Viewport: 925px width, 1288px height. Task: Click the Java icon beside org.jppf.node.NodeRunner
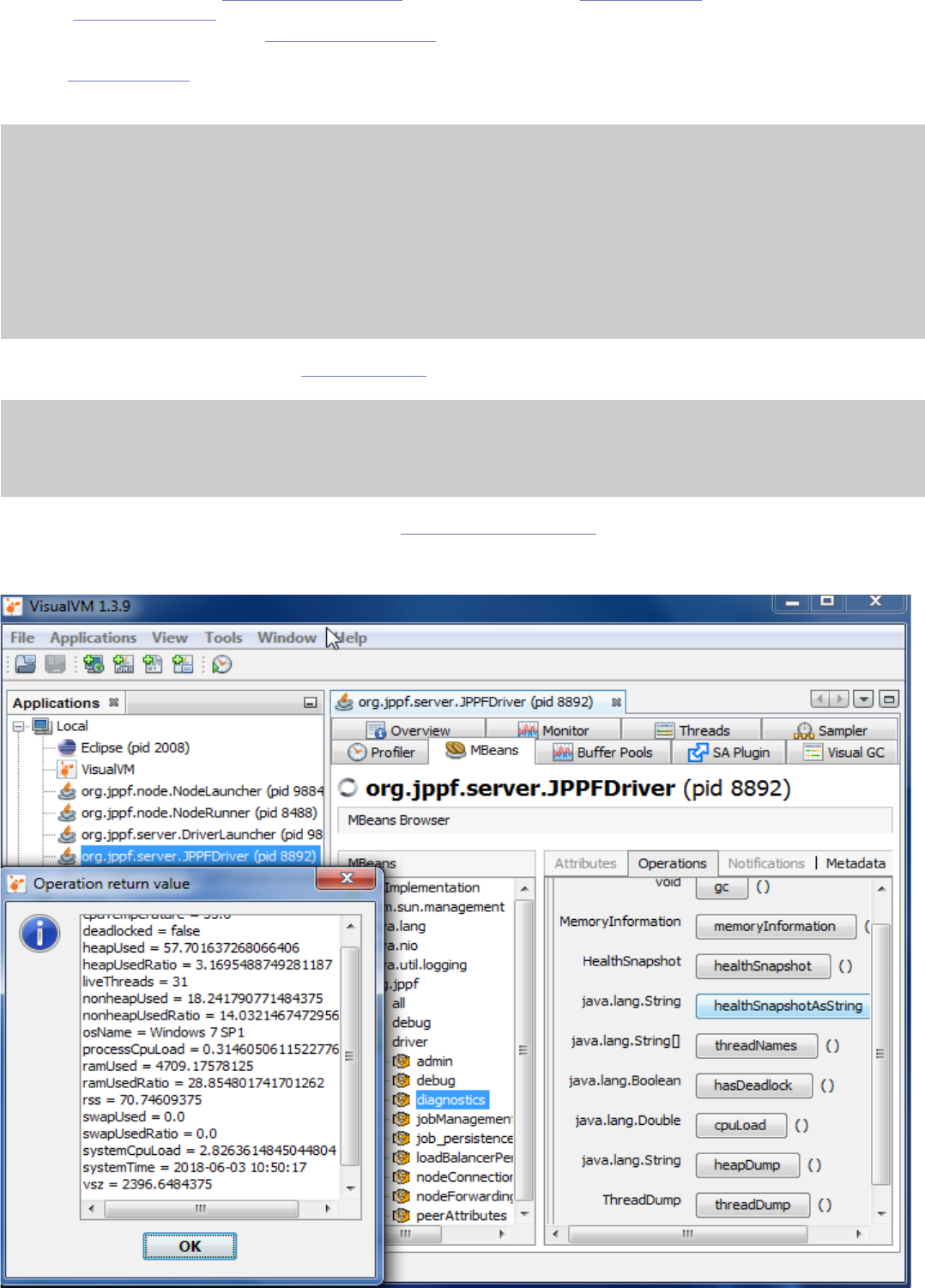click(67, 812)
